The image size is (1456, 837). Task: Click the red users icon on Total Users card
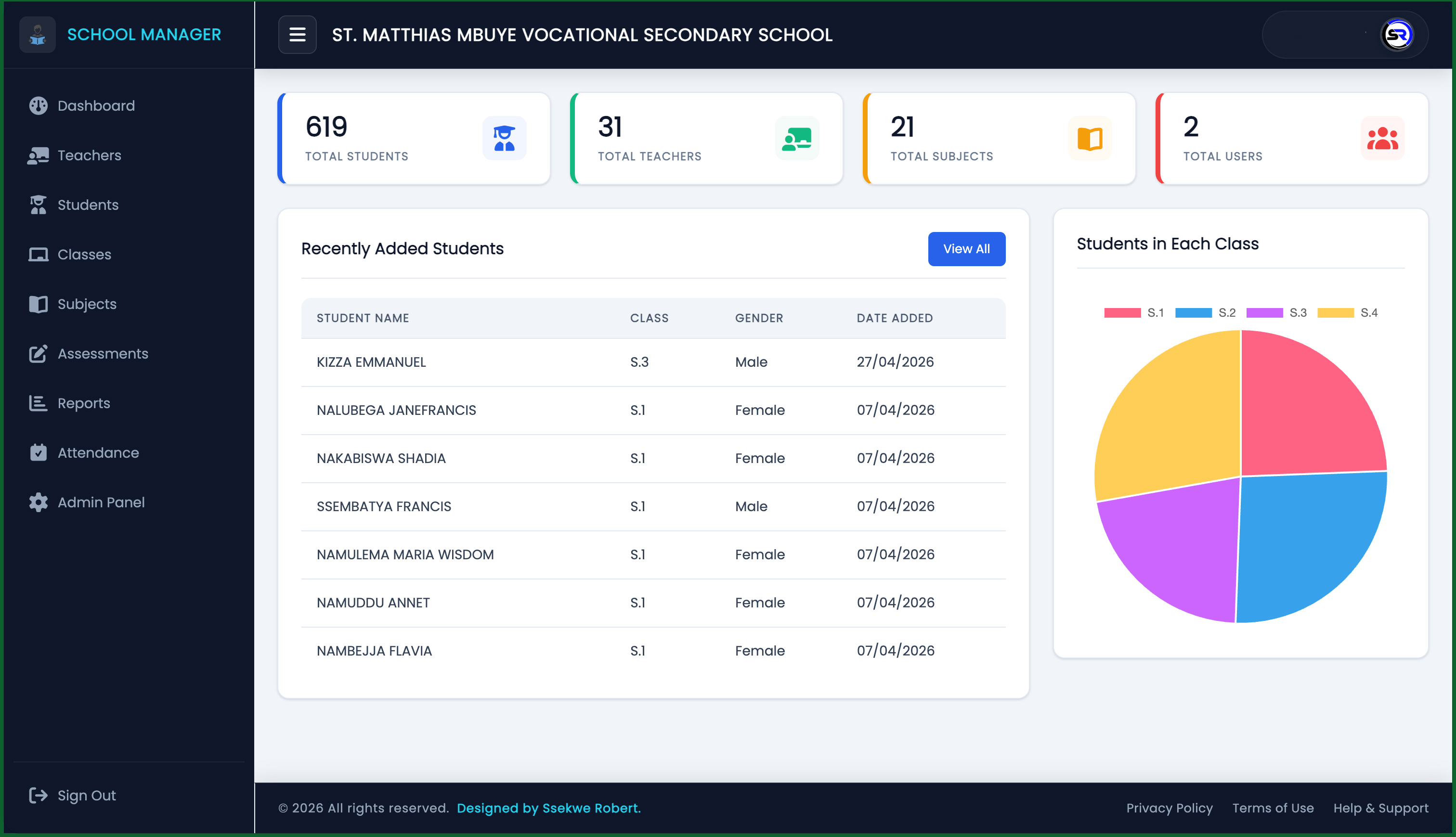[1382, 139]
